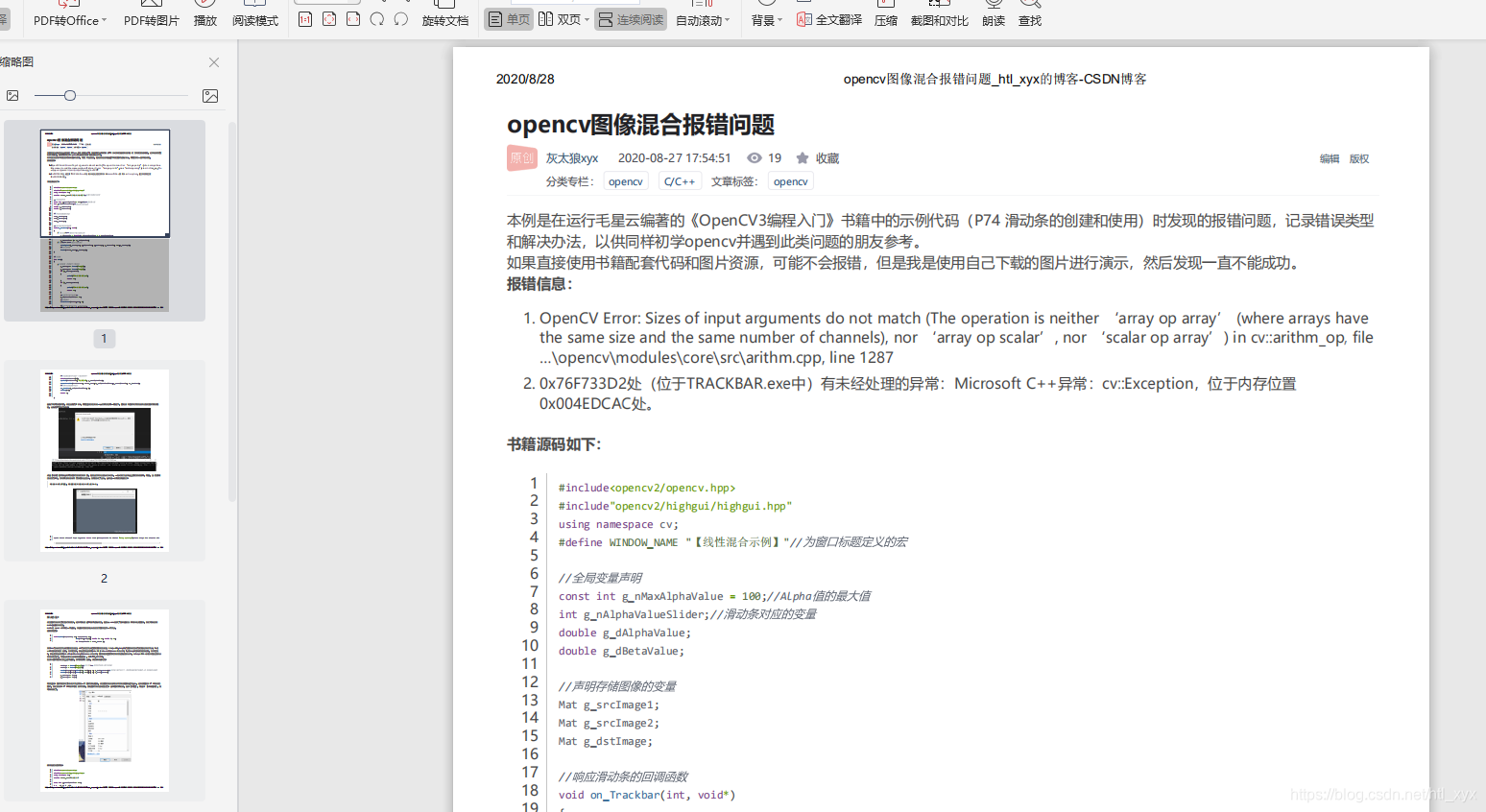1486x812 pixels.
Task: Click 全文翻译 full text translate
Action: coord(829,19)
